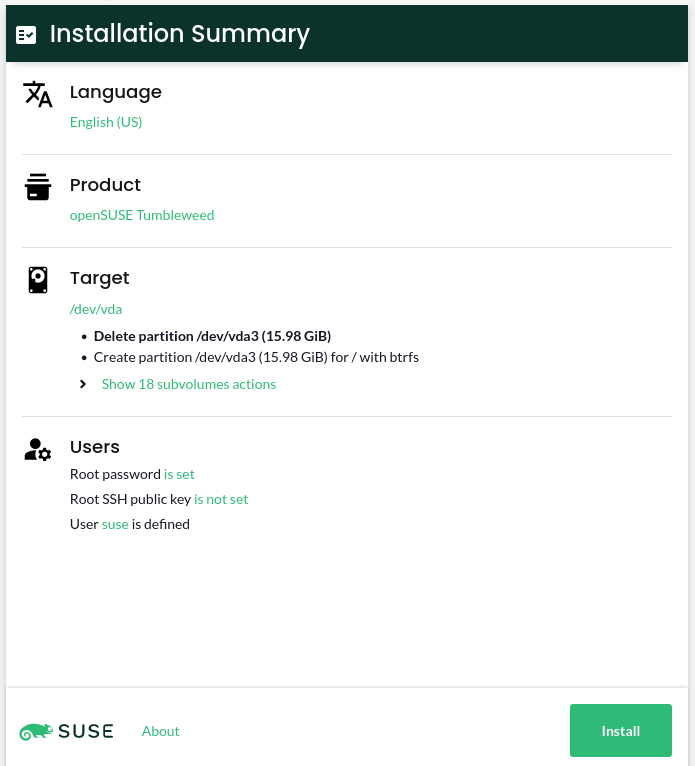Click the Target hard disk icon
This screenshot has width=695, height=766.
[38, 280]
